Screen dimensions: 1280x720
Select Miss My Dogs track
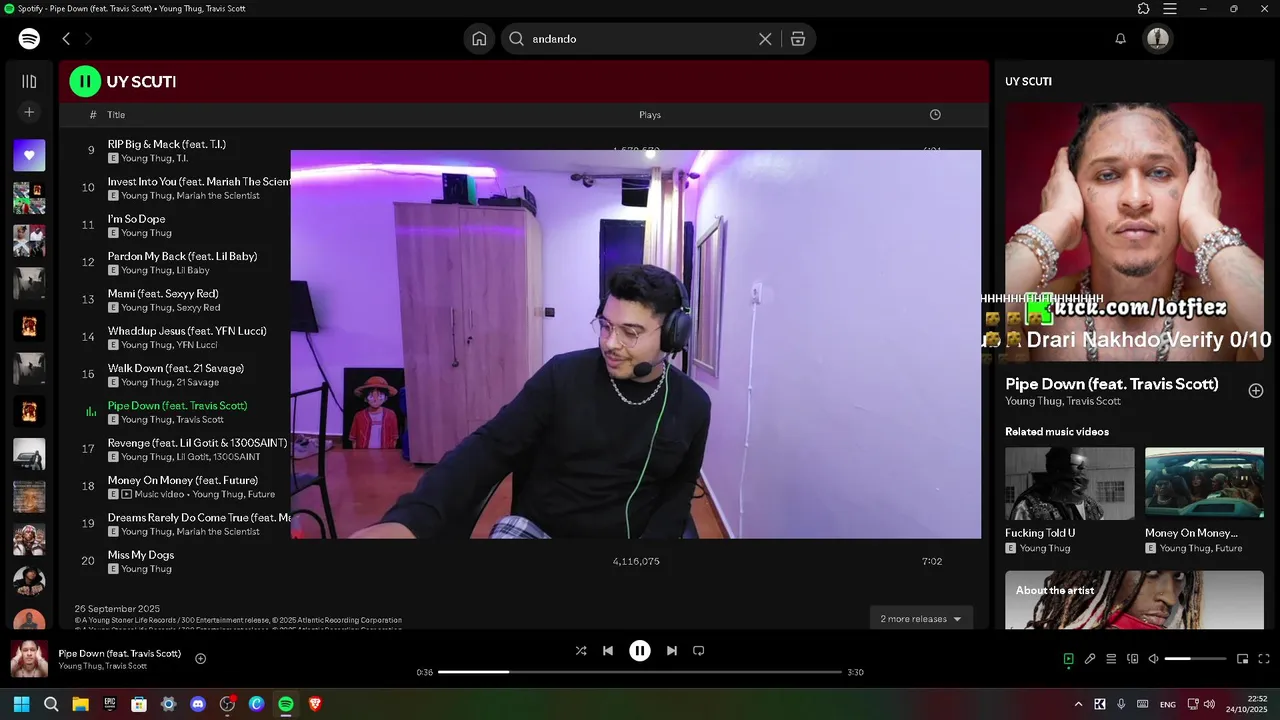coord(141,555)
